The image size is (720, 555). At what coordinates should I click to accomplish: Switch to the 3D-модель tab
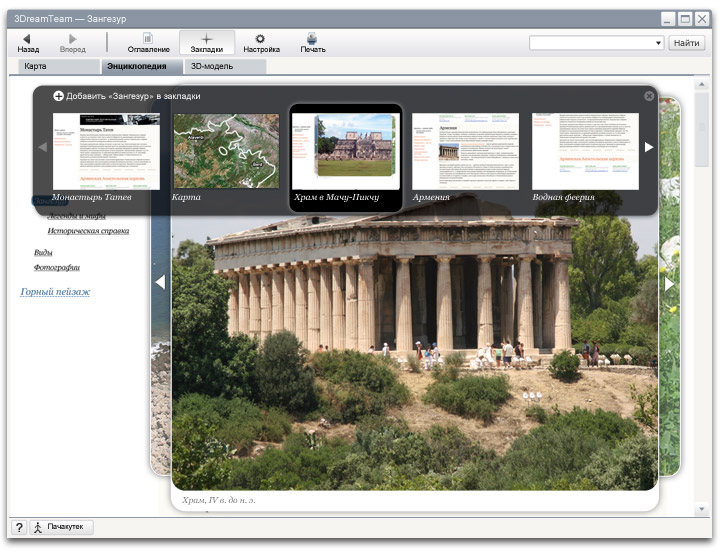(211, 66)
